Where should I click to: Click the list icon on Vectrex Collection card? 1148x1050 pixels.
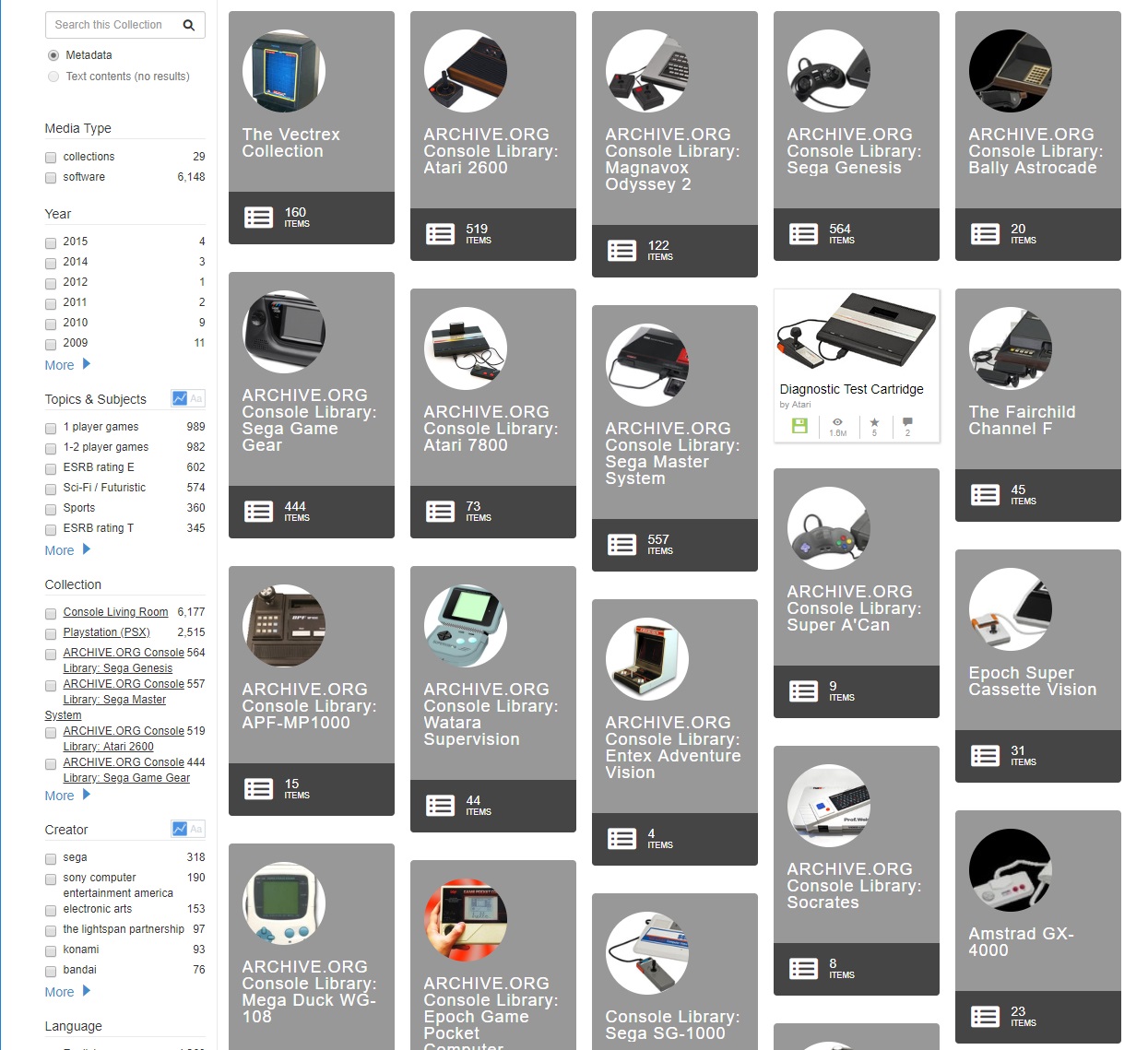click(258, 218)
